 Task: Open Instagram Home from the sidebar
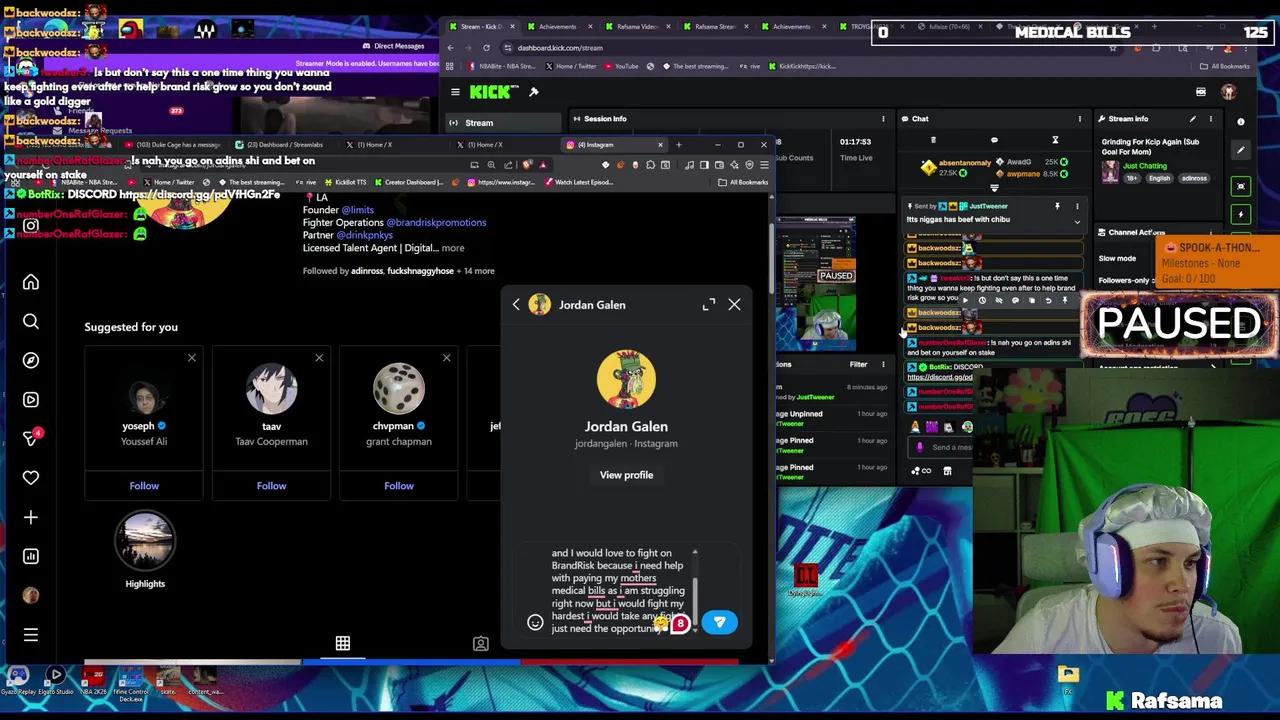(x=31, y=283)
